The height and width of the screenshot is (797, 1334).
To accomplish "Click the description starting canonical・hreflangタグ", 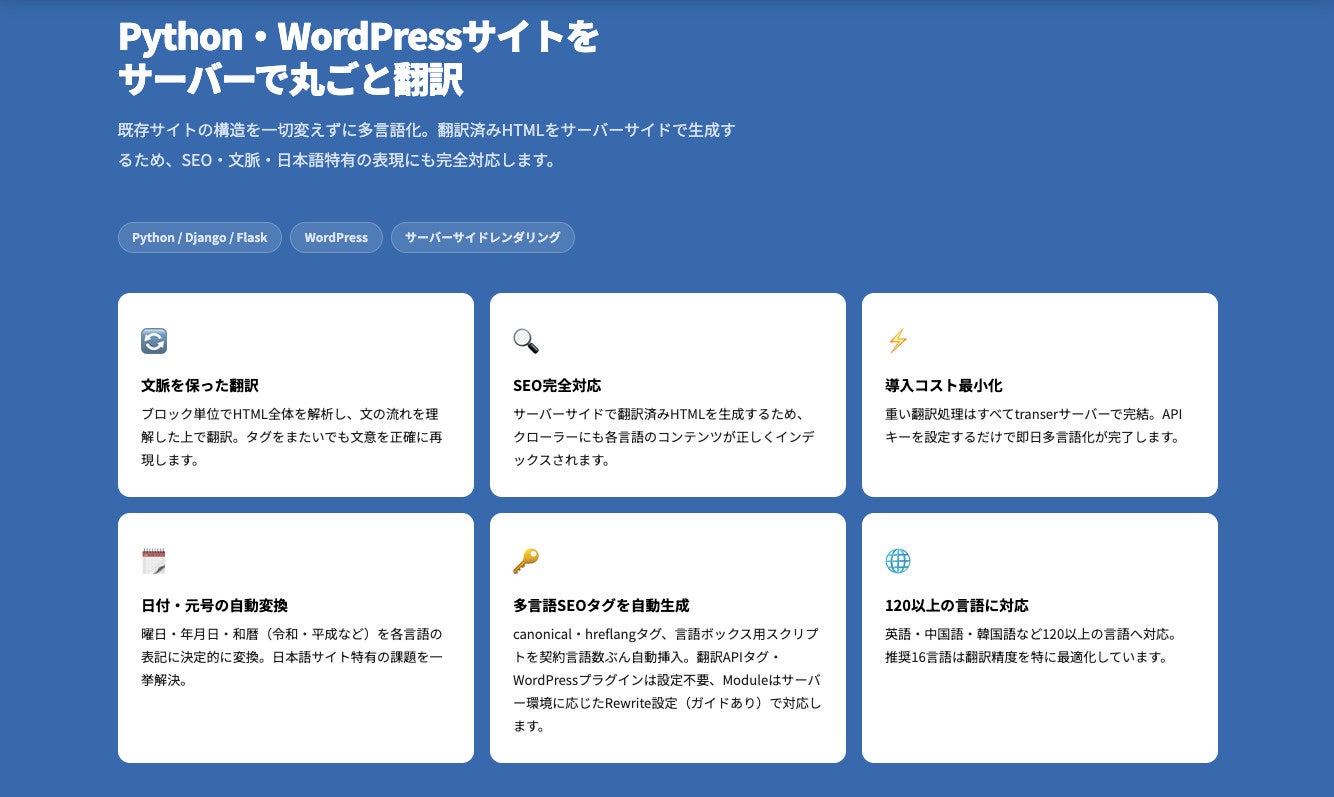I will (668, 680).
